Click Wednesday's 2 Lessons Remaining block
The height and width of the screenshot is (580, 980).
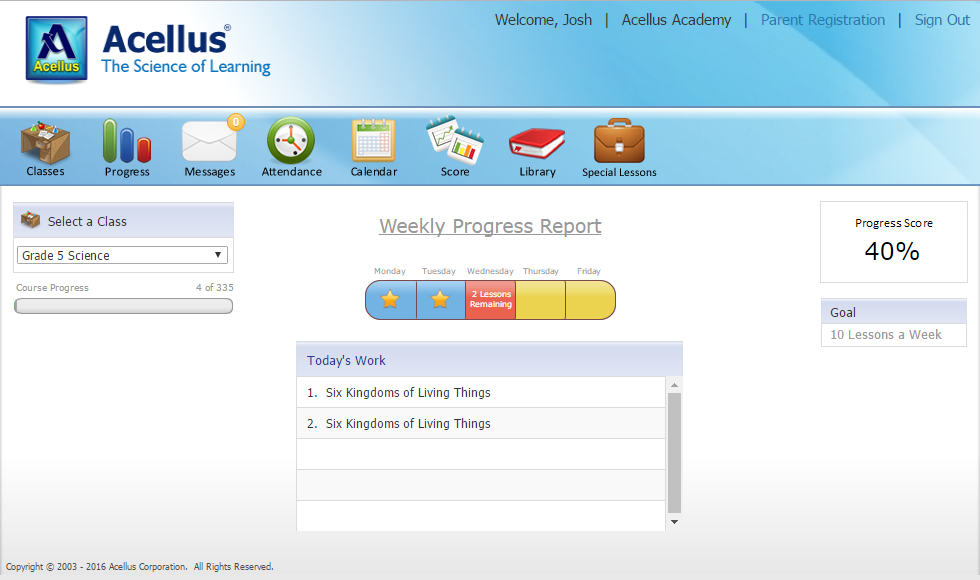click(x=490, y=300)
